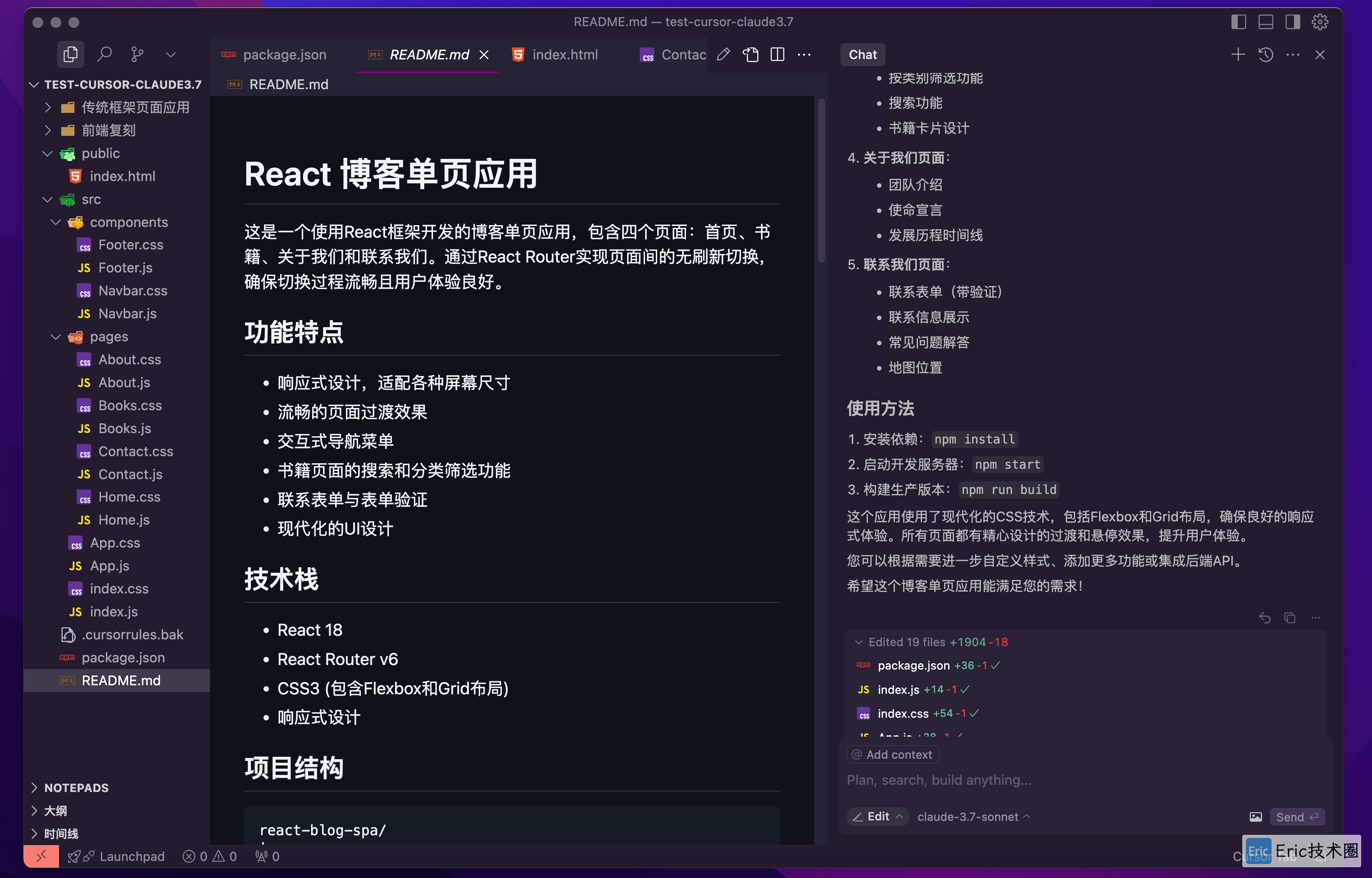Expand 前端复刻 folder
1372x878 pixels.
point(116,130)
